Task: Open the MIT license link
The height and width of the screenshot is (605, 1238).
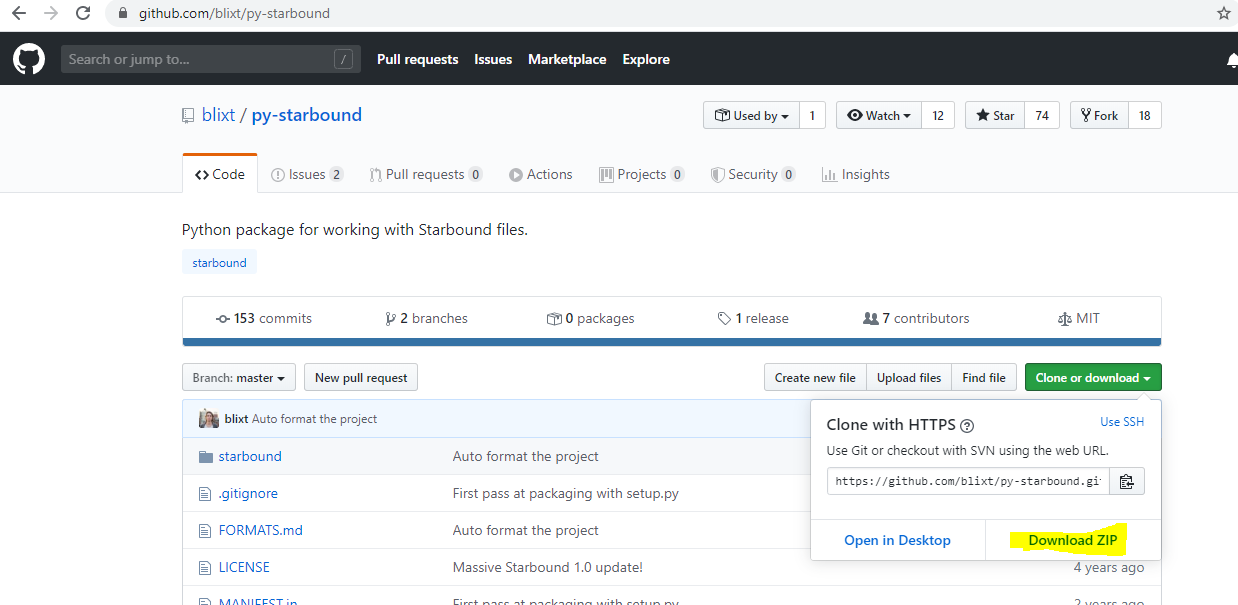Action: (1078, 318)
